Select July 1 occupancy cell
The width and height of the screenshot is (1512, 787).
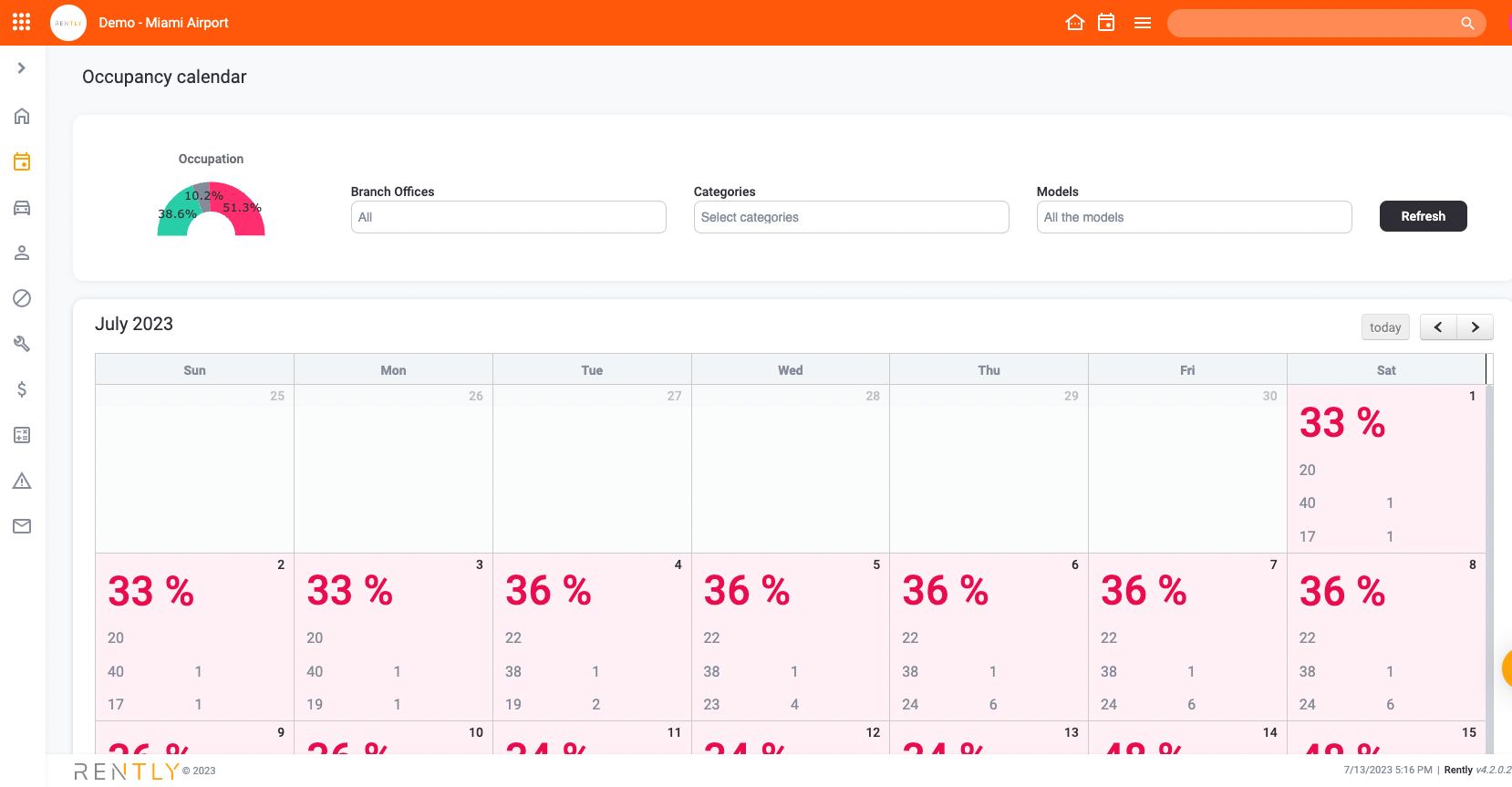(x=1386, y=469)
